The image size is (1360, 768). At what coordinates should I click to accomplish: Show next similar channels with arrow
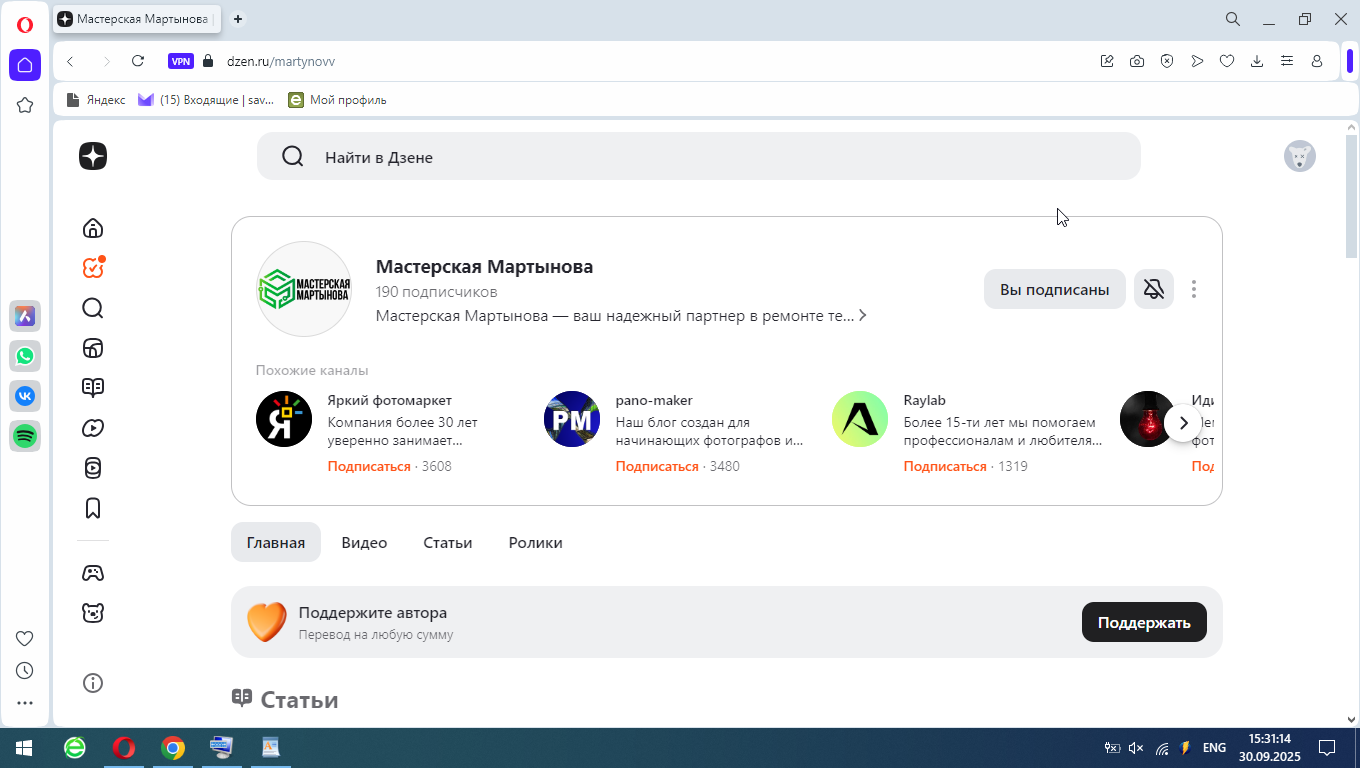click(x=1184, y=423)
